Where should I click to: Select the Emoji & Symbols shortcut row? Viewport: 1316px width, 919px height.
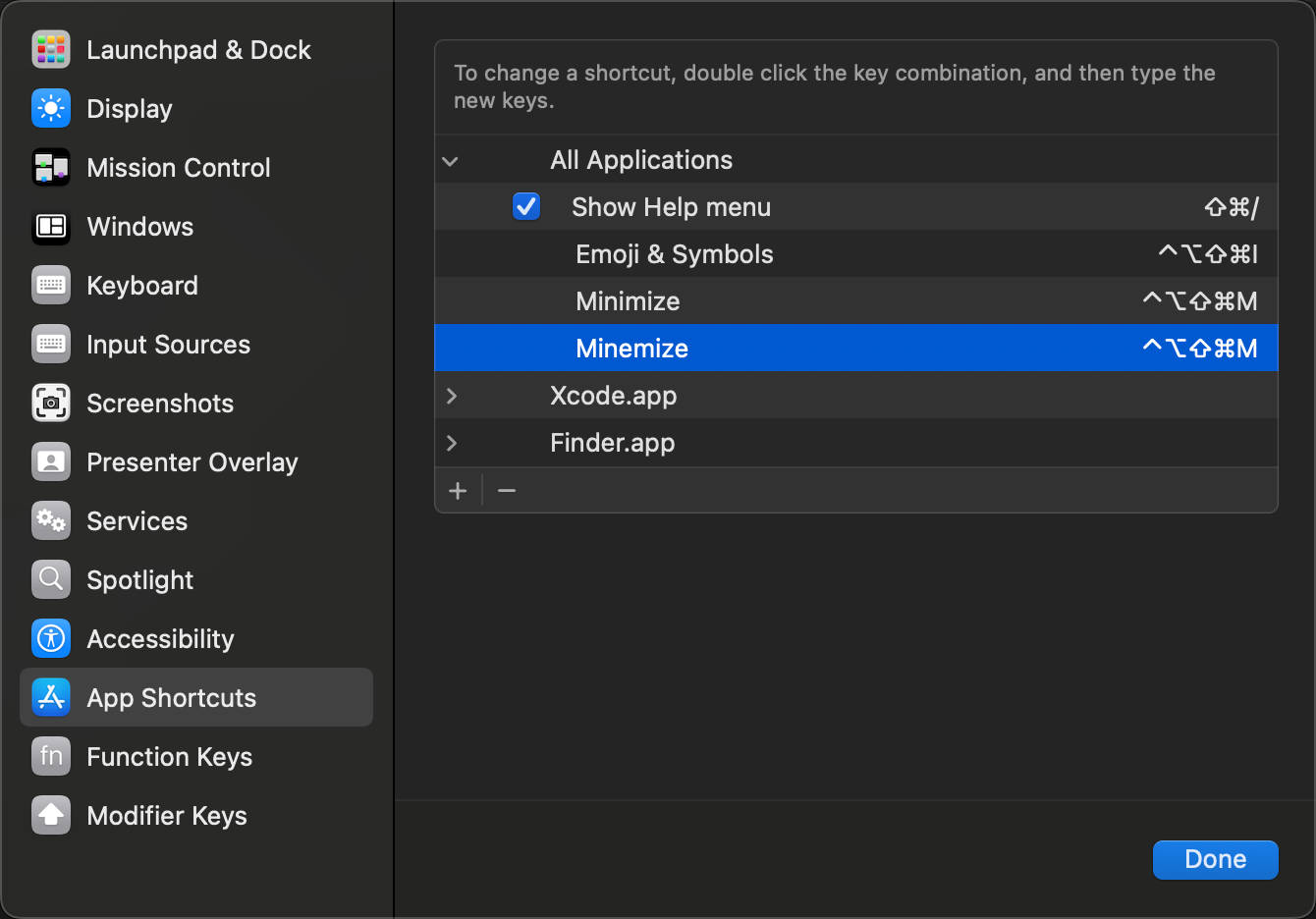coord(856,254)
